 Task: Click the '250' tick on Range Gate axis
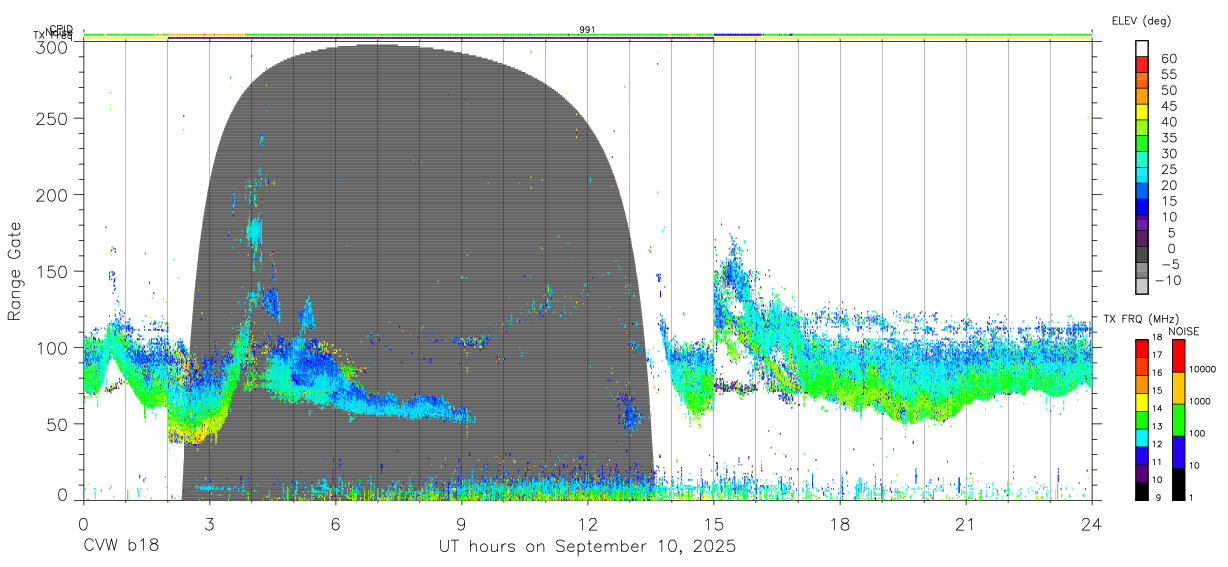pyautogui.click(x=54, y=118)
